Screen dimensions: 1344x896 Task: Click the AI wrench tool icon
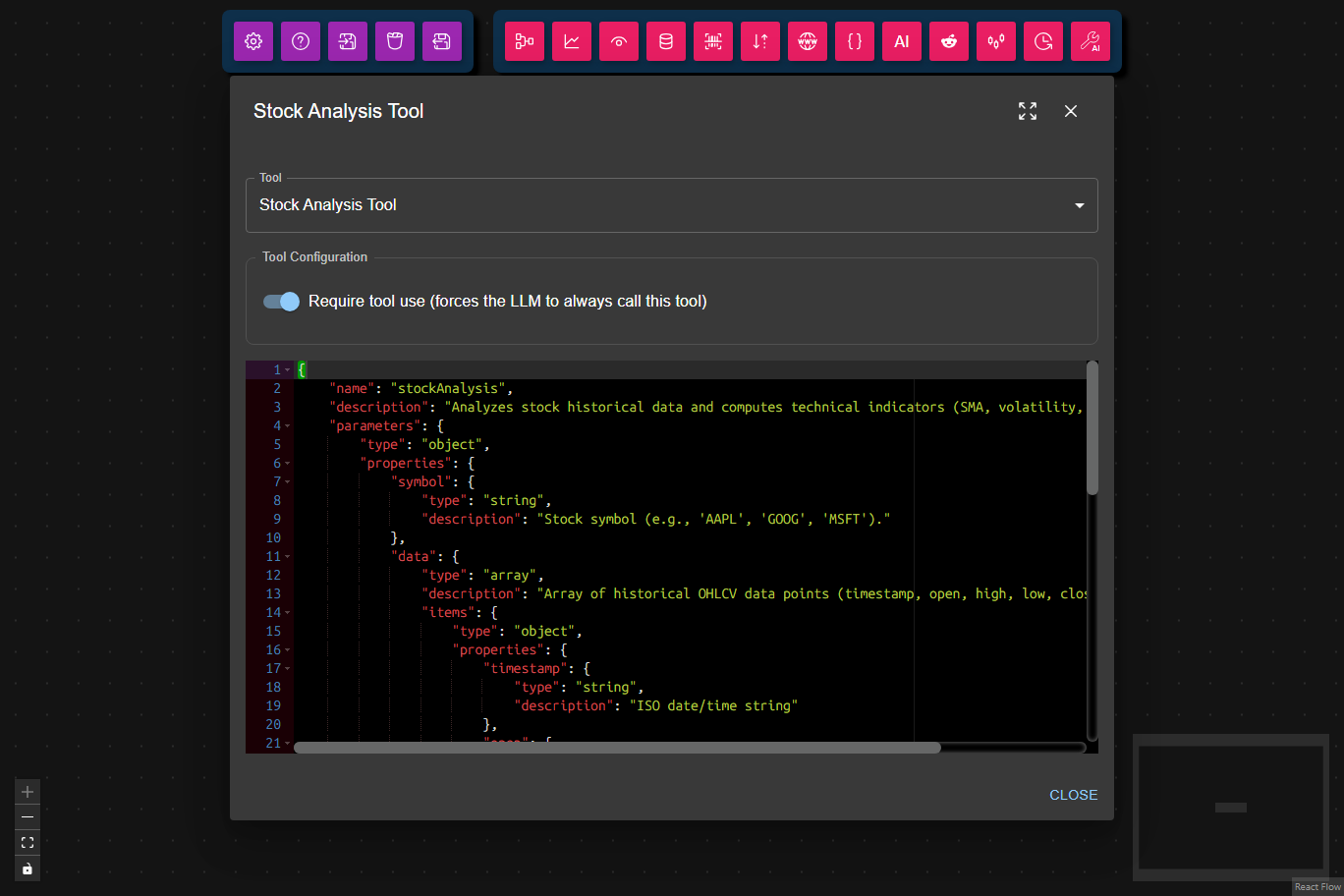1090,41
